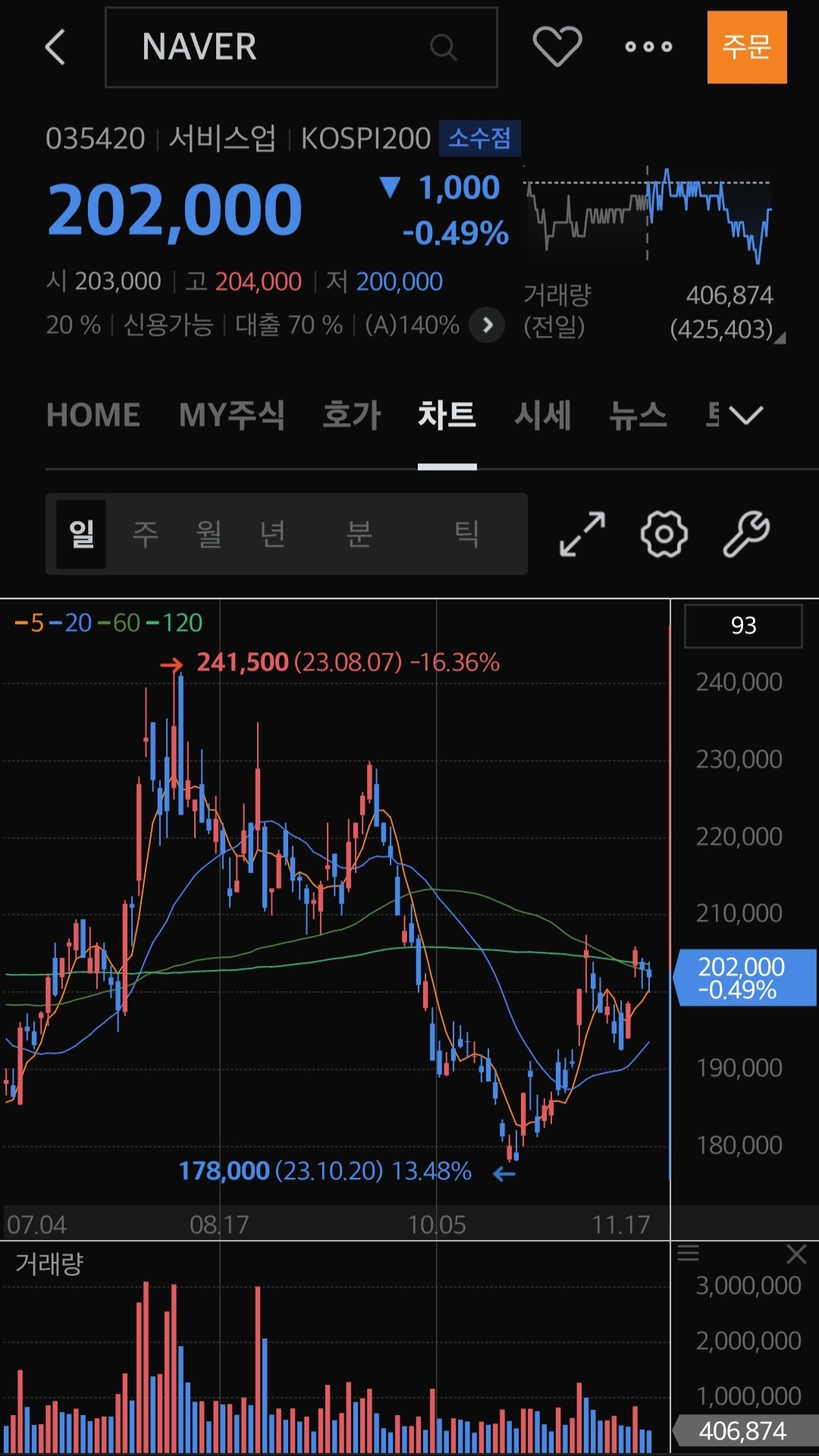Tap the KOSPI200 index label
The image size is (819, 1456).
point(366,139)
